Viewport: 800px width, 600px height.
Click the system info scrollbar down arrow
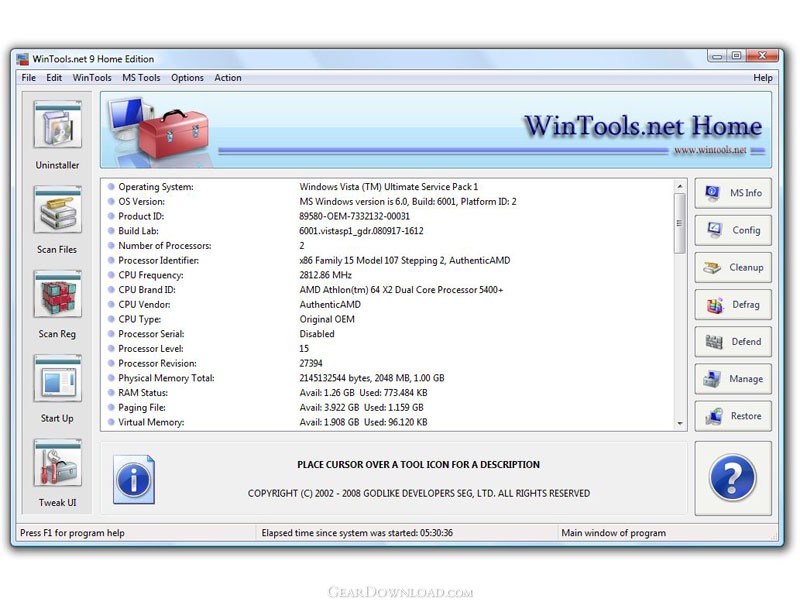pos(680,423)
